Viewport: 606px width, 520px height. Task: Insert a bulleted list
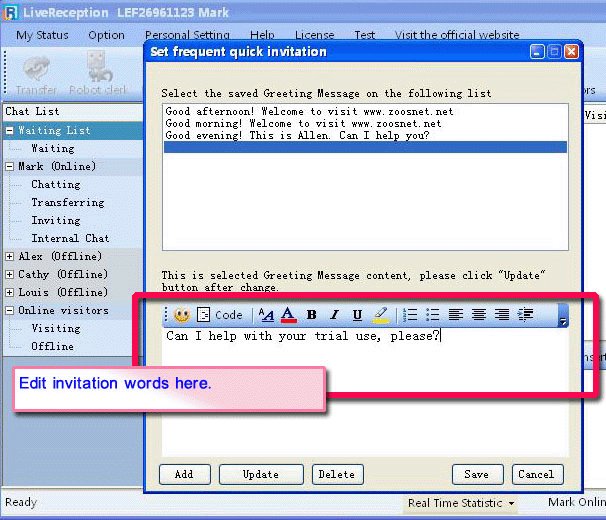click(x=432, y=315)
